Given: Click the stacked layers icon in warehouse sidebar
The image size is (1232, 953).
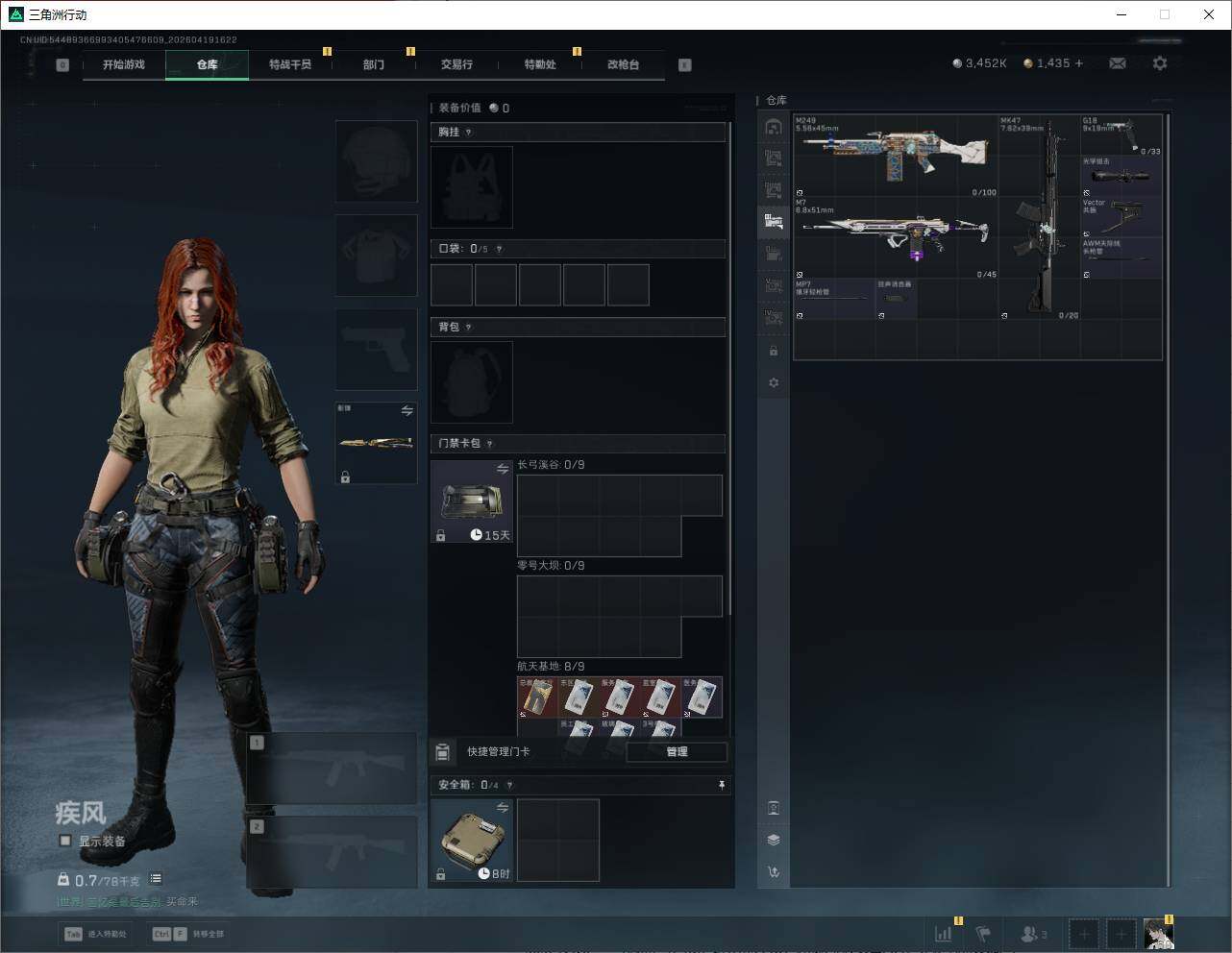Looking at the screenshot, I should [x=774, y=840].
